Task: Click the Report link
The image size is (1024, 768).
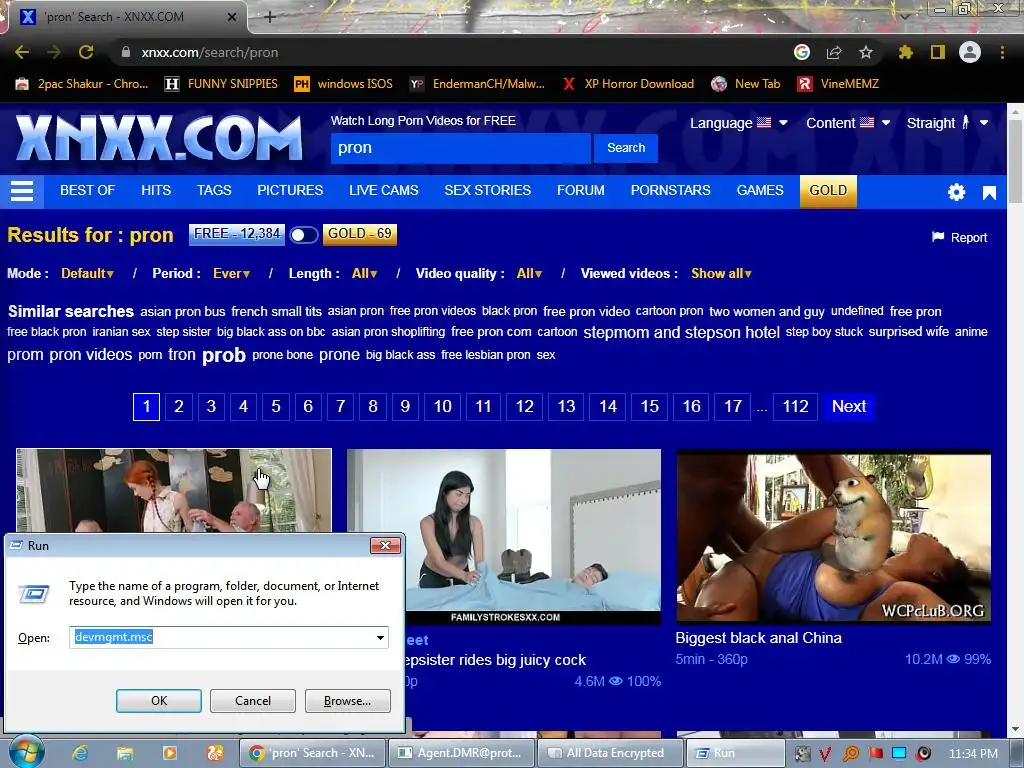Action: [959, 238]
